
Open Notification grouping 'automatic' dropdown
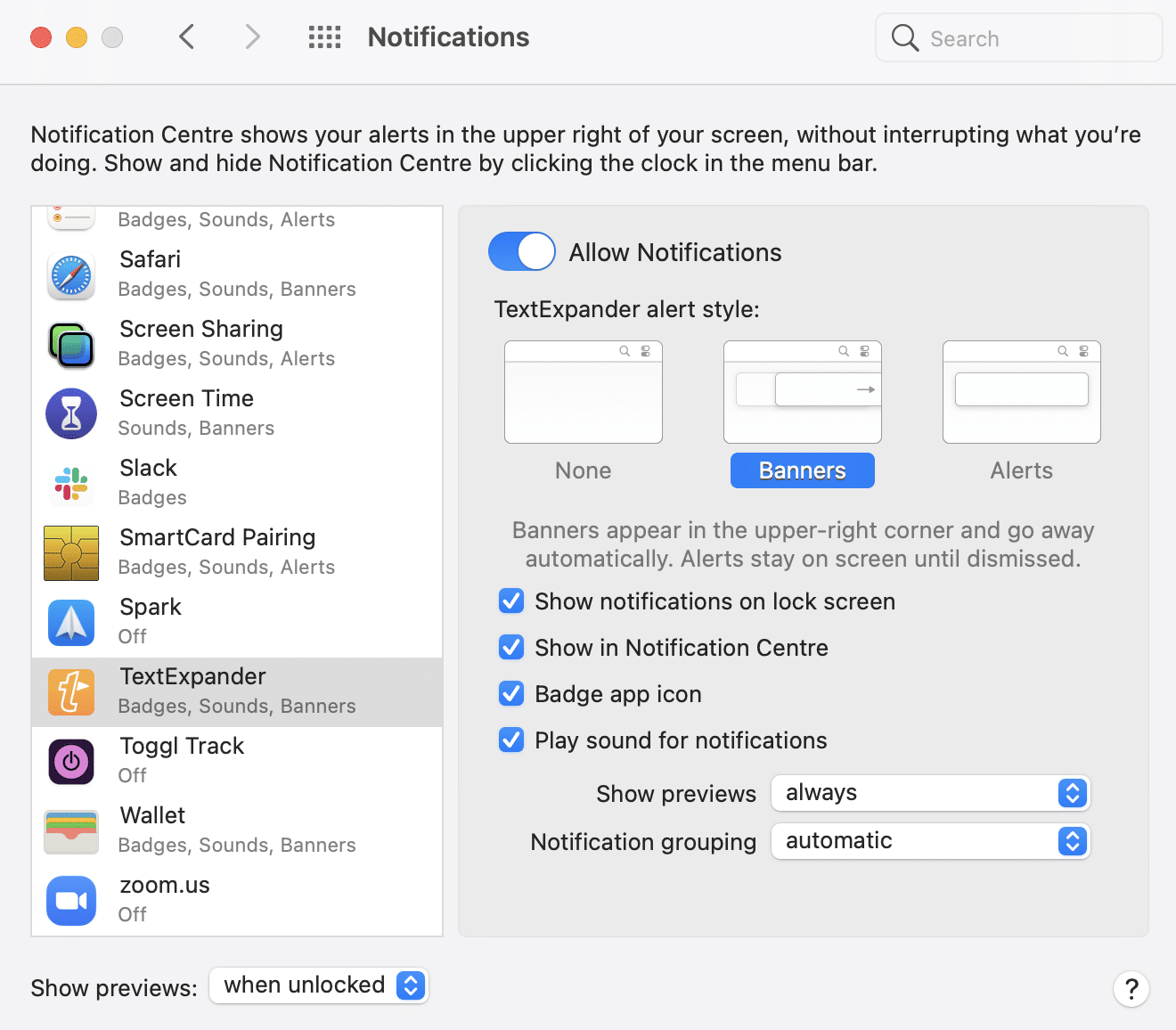(x=931, y=841)
